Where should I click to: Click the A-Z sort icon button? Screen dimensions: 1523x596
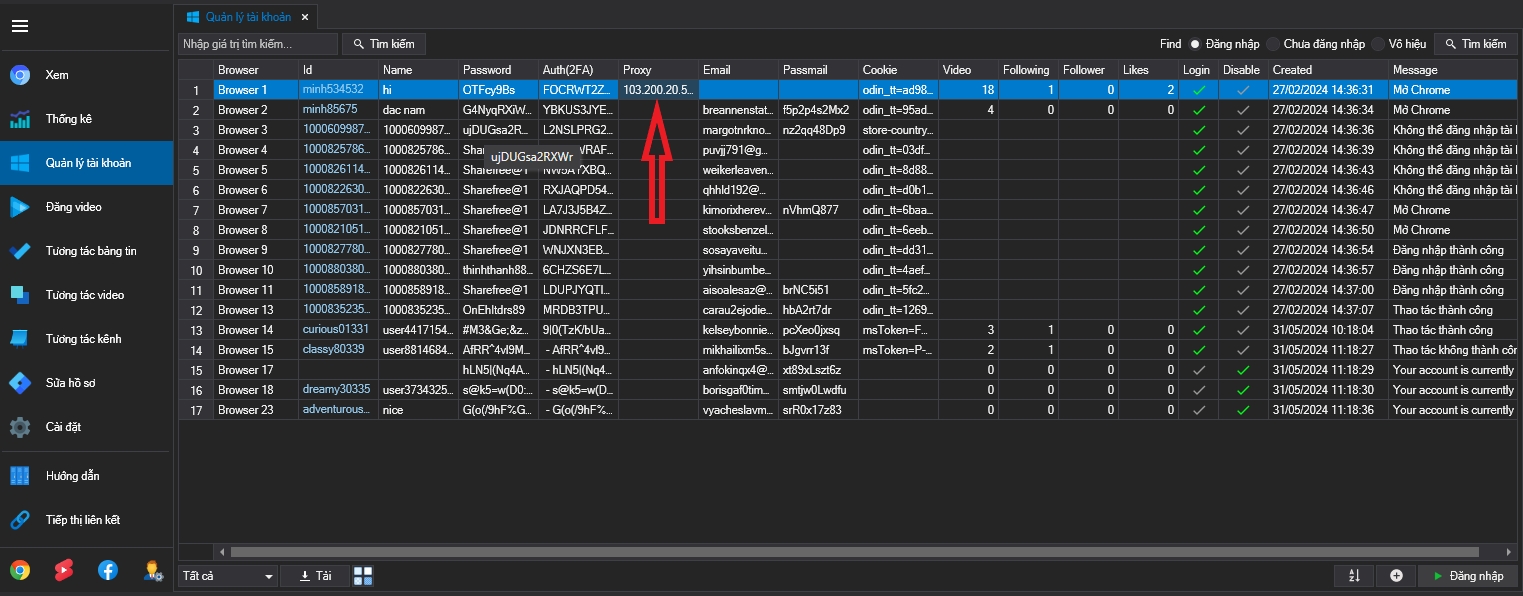(x=1354, y=576)
